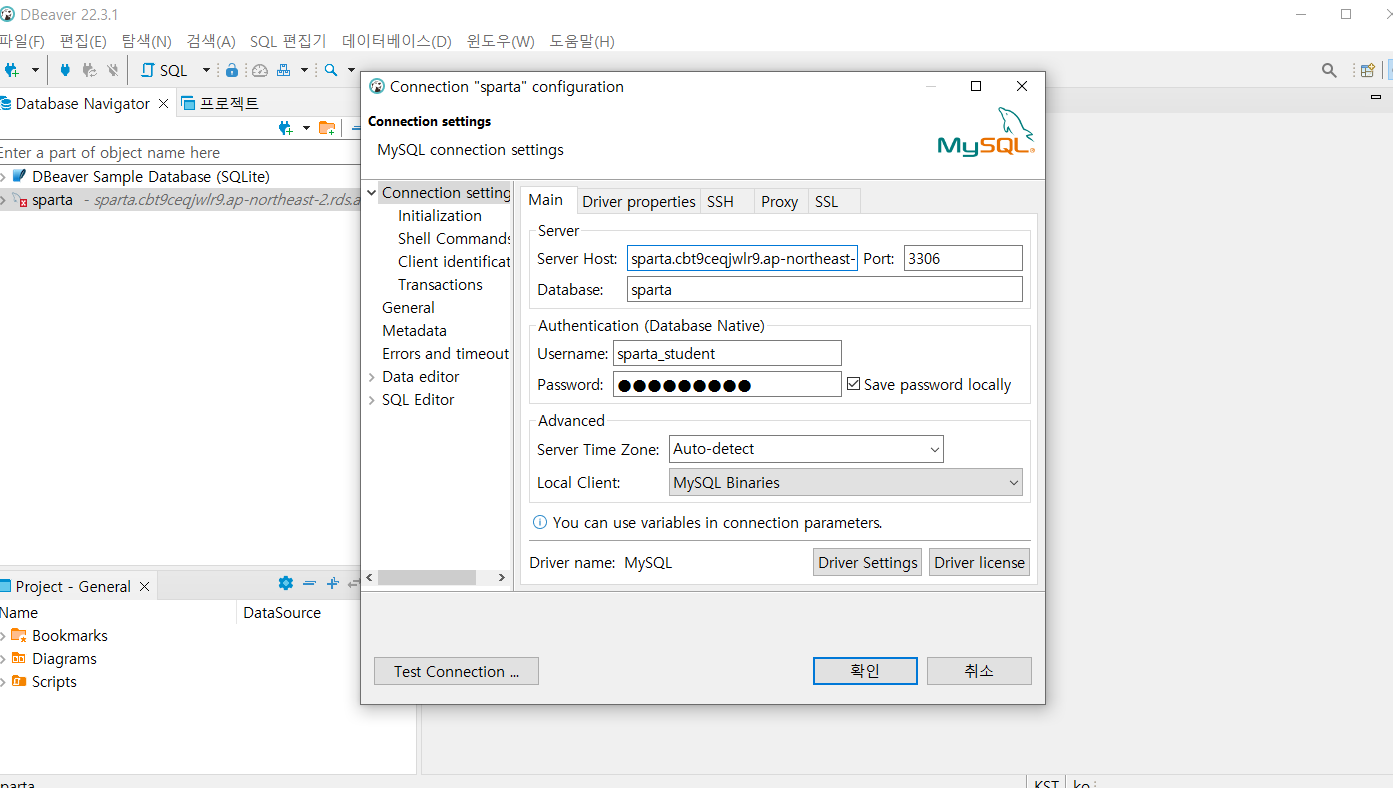Switch to the 프로젝트 tab
Viewport: 1393px width, 788px height.
[x=220, y=103]
